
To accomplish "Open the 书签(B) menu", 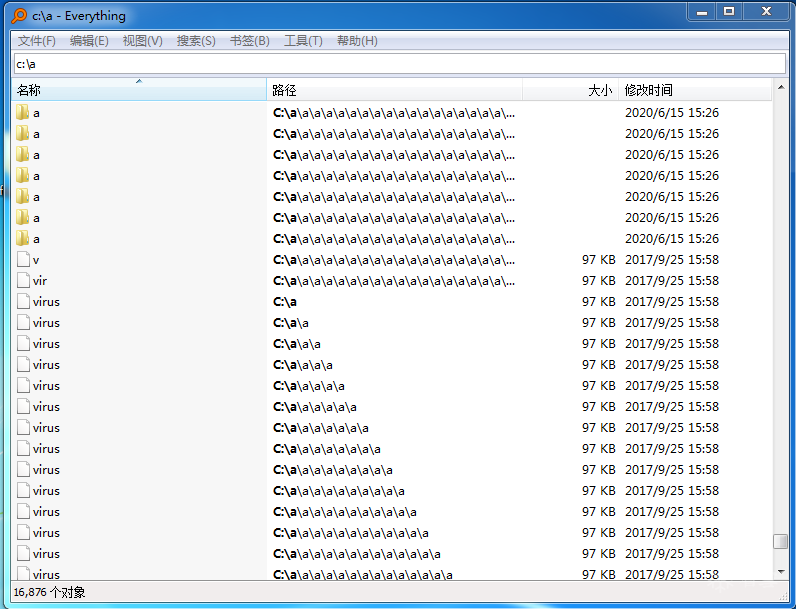I will point(250,41).
